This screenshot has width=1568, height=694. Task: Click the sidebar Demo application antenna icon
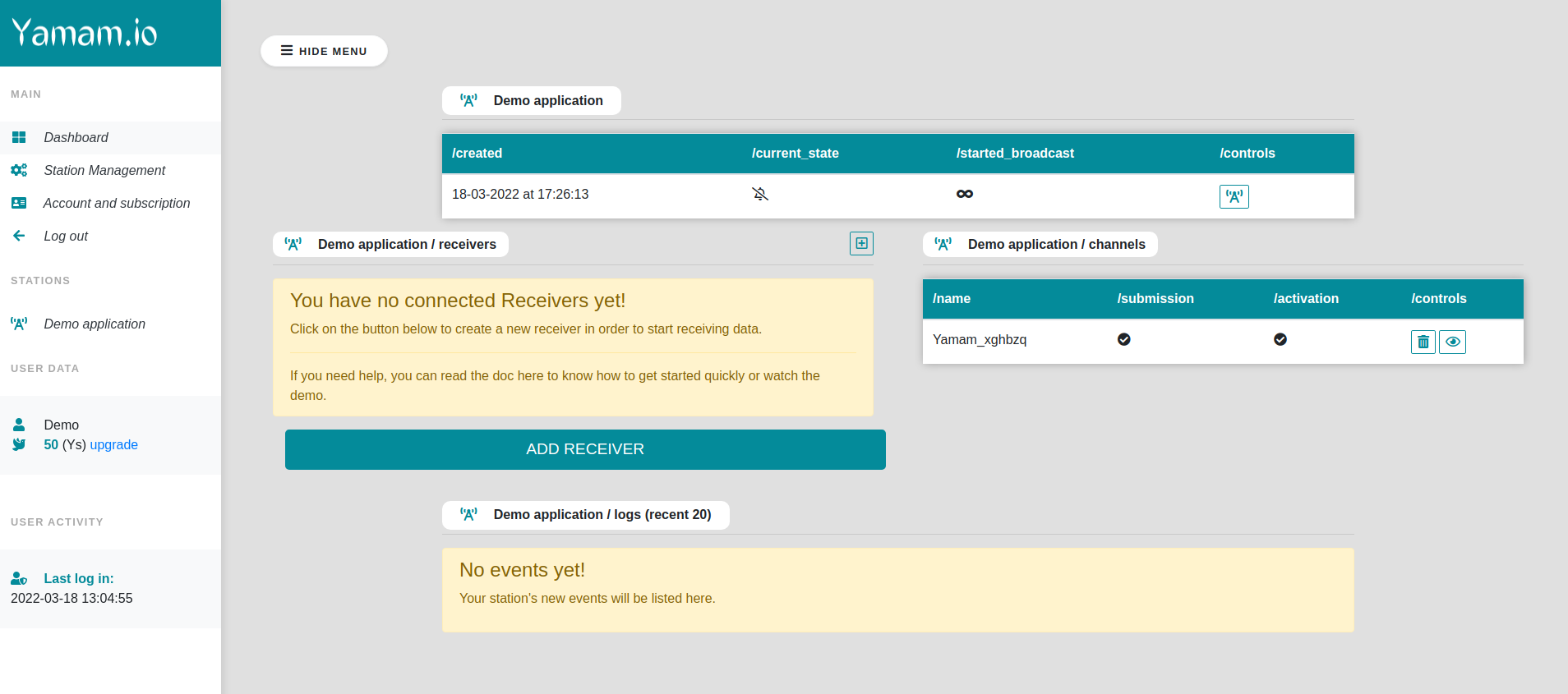[19, 324]
